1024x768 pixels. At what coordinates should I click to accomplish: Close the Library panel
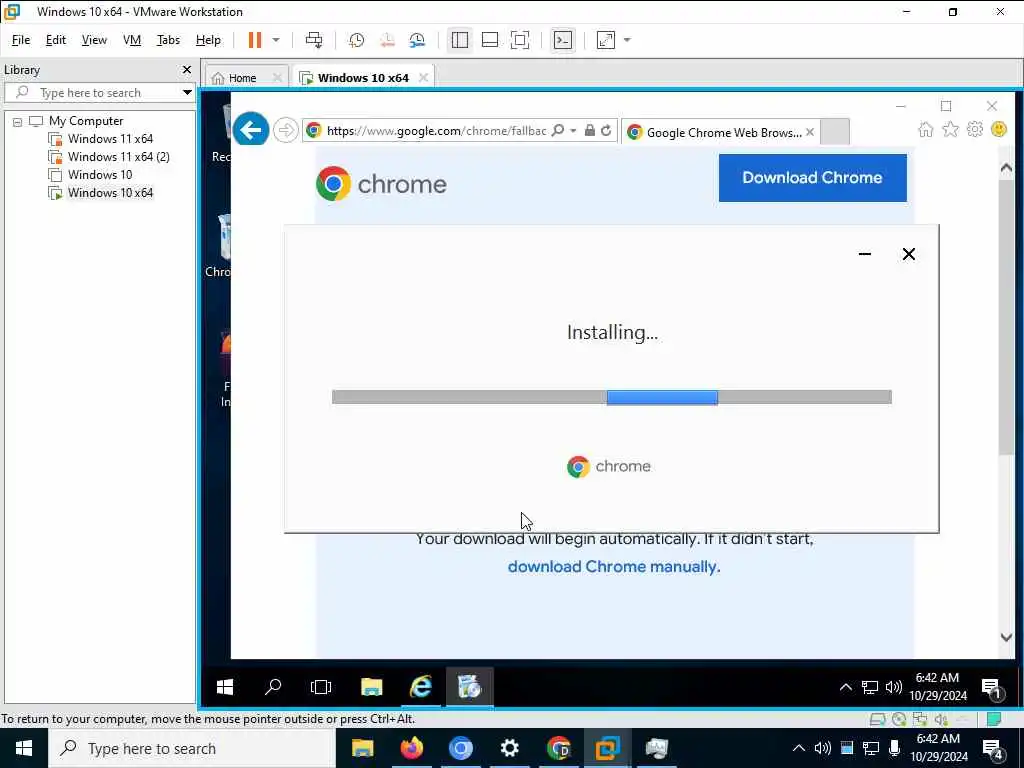pos(187,69)
